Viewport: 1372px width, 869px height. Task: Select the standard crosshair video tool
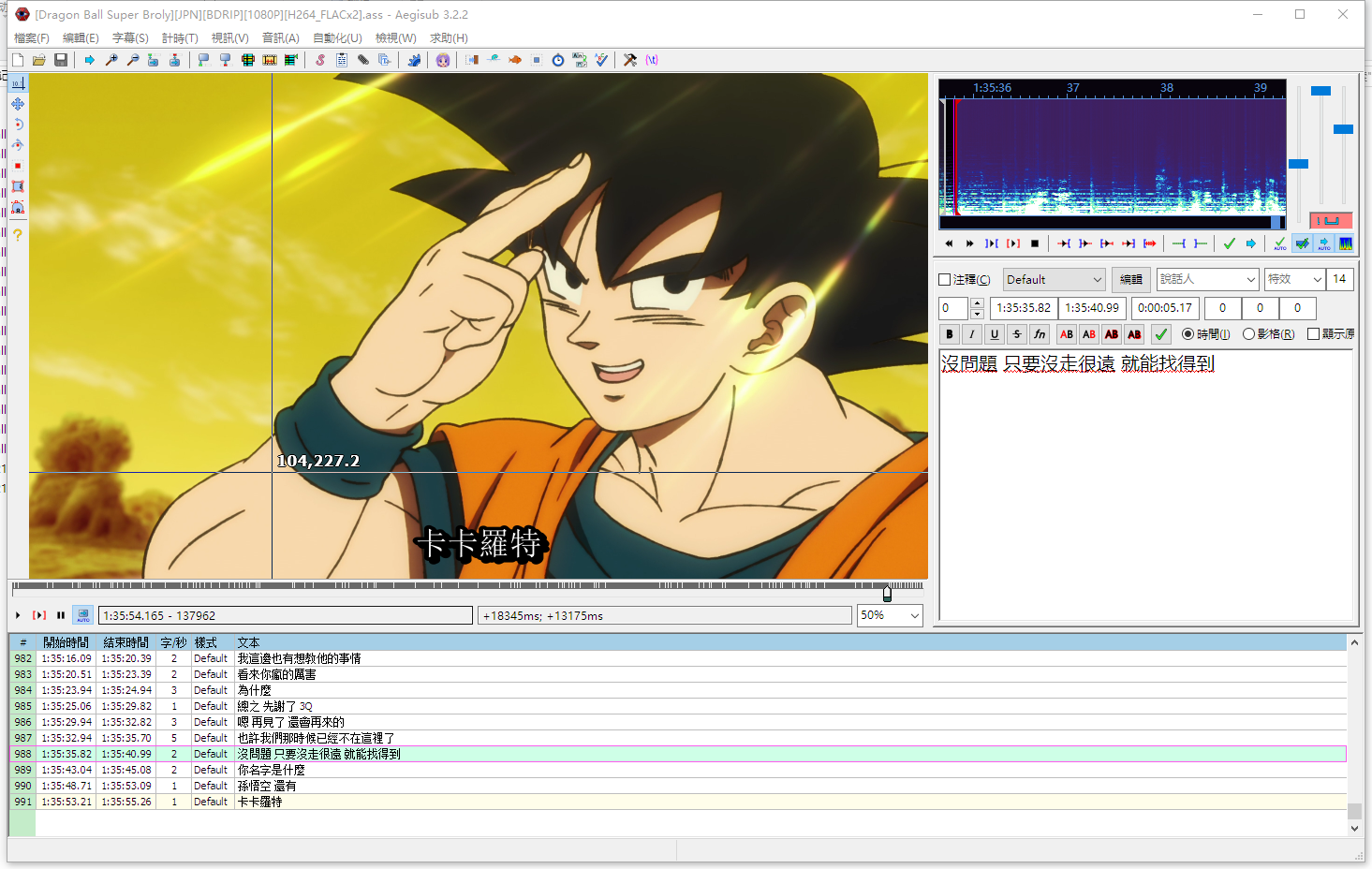tap(18, 83)
